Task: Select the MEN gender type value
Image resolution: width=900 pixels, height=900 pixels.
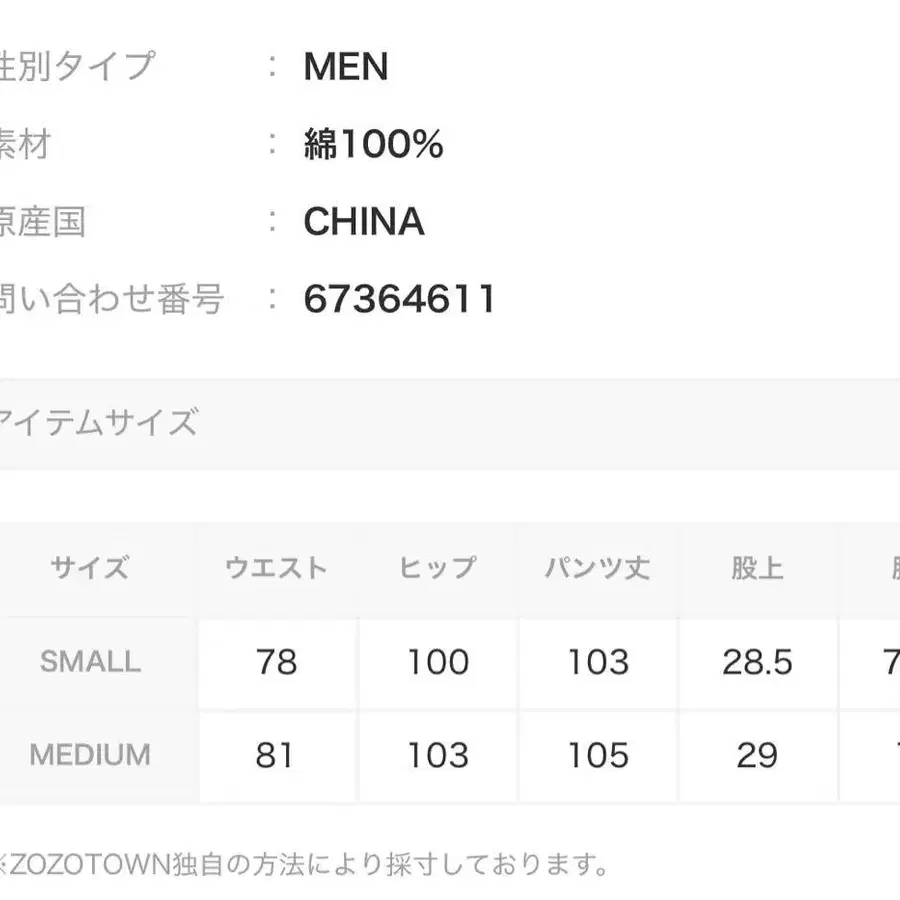Action: [346, 67]
